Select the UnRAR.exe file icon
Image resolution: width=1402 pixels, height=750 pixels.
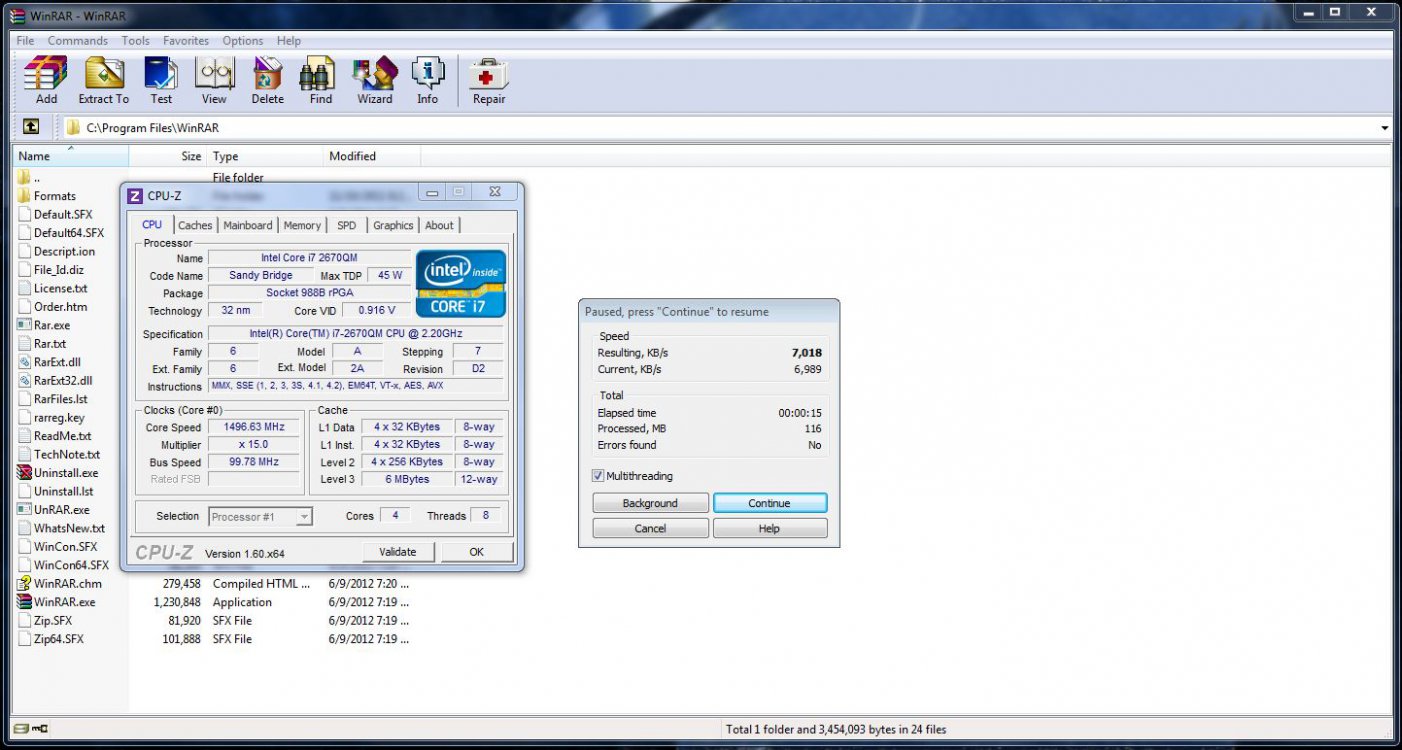pyautogui.click(x=24, y=510)
